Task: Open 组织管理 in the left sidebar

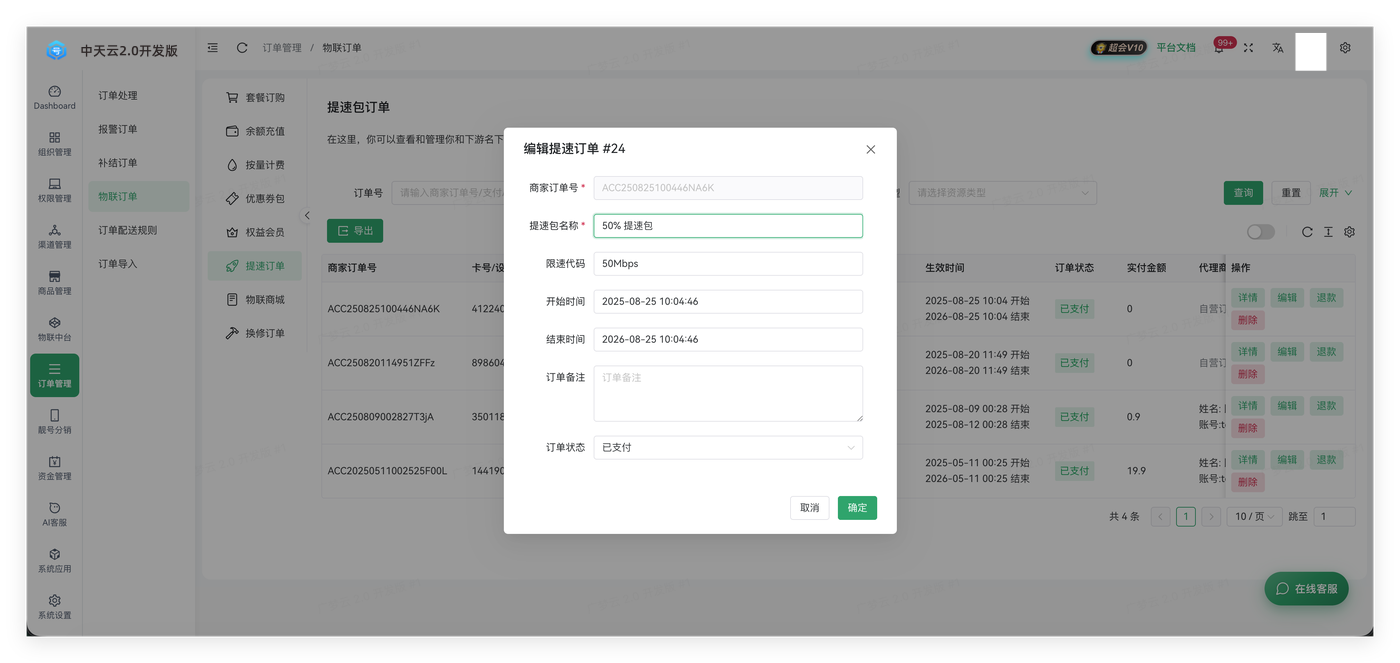Action: click(x=54, y=143)
